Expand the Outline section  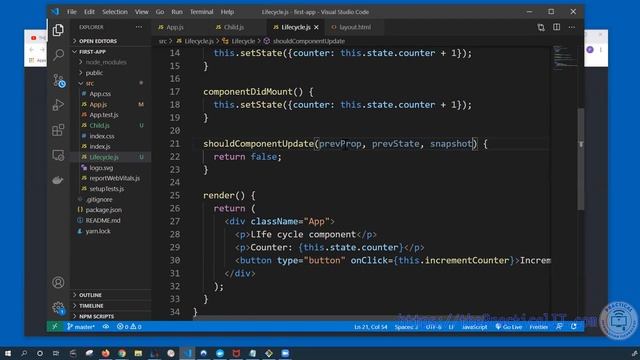pos(111,295)
